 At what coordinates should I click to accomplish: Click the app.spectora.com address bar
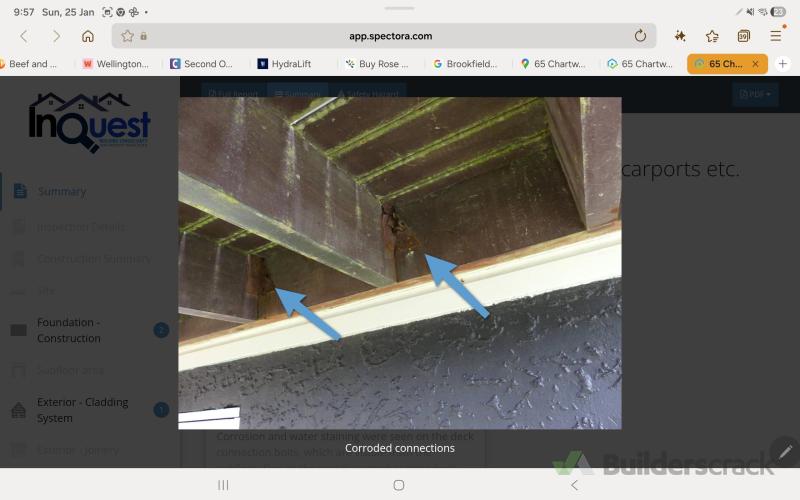pos(390,36)
